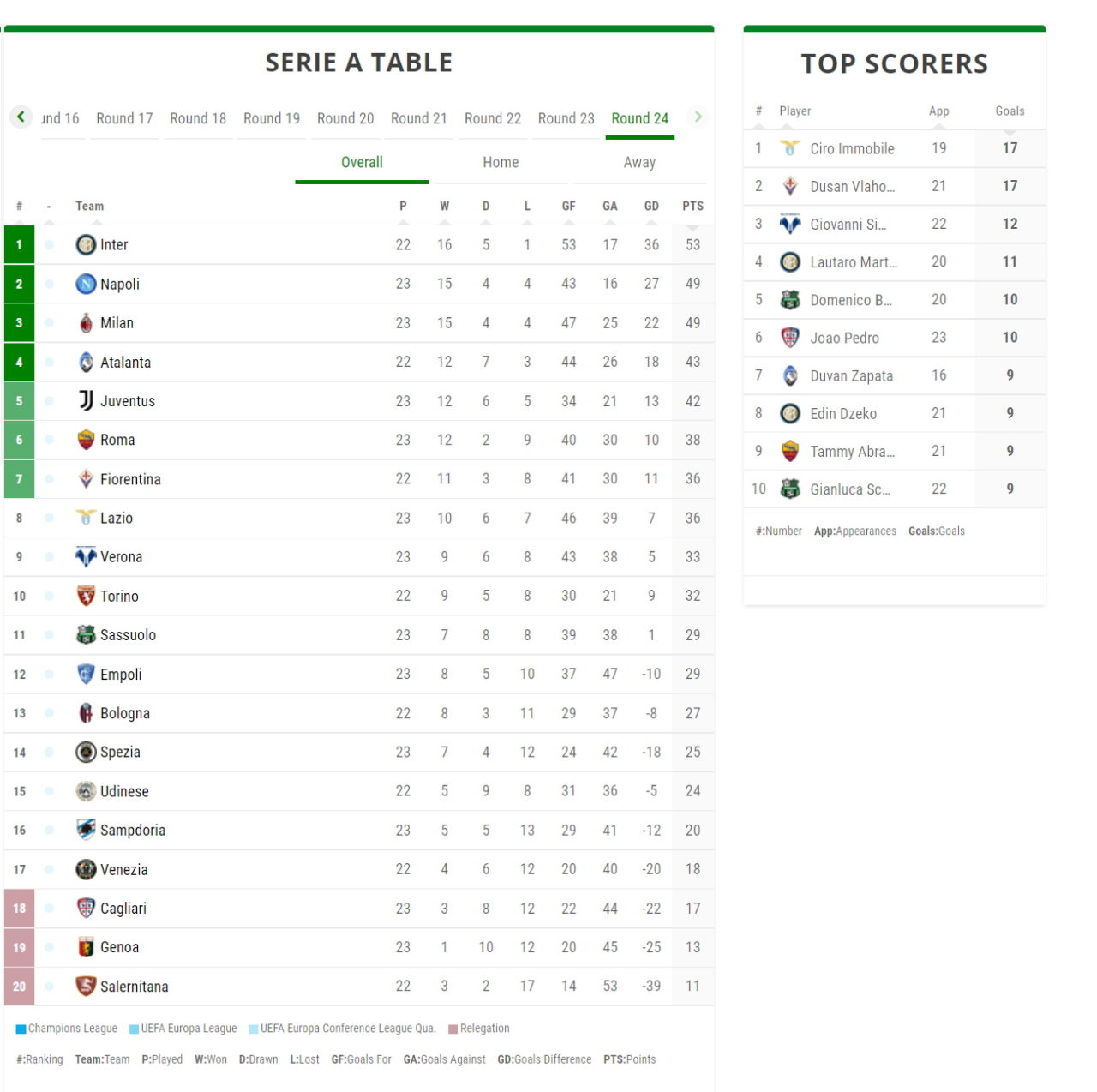The height and width of the screenshot is (1092, 1097).
Task: Click the Inter club crest icon
Action: tap(86, 245)
